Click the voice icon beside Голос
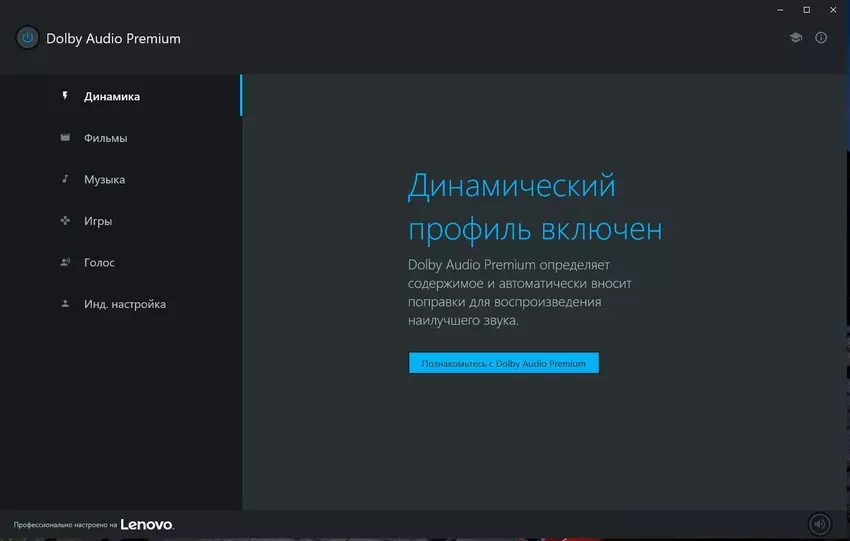Screen dimensions: 850x541 (65, 262)
